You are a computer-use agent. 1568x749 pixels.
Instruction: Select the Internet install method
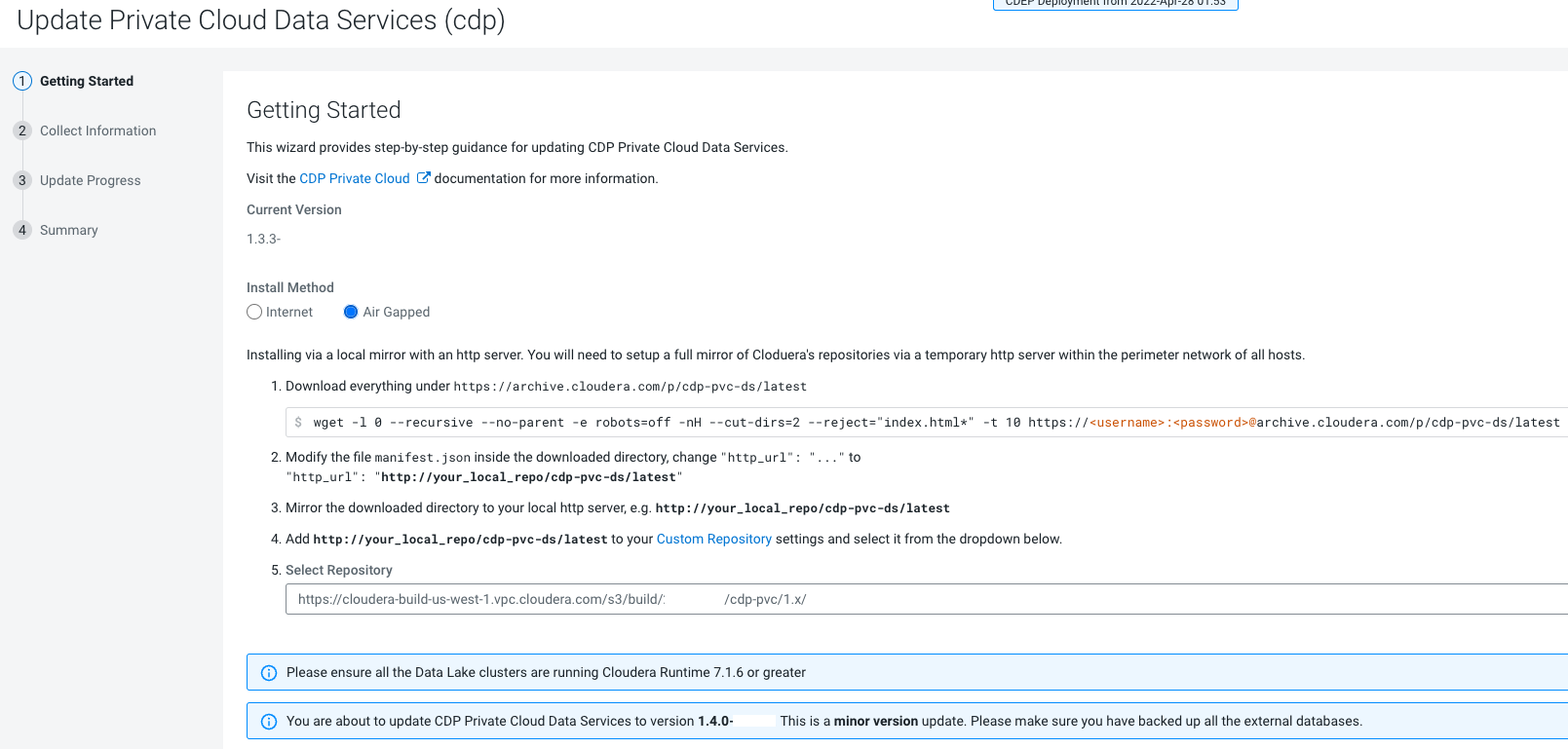tap(254, 312)
